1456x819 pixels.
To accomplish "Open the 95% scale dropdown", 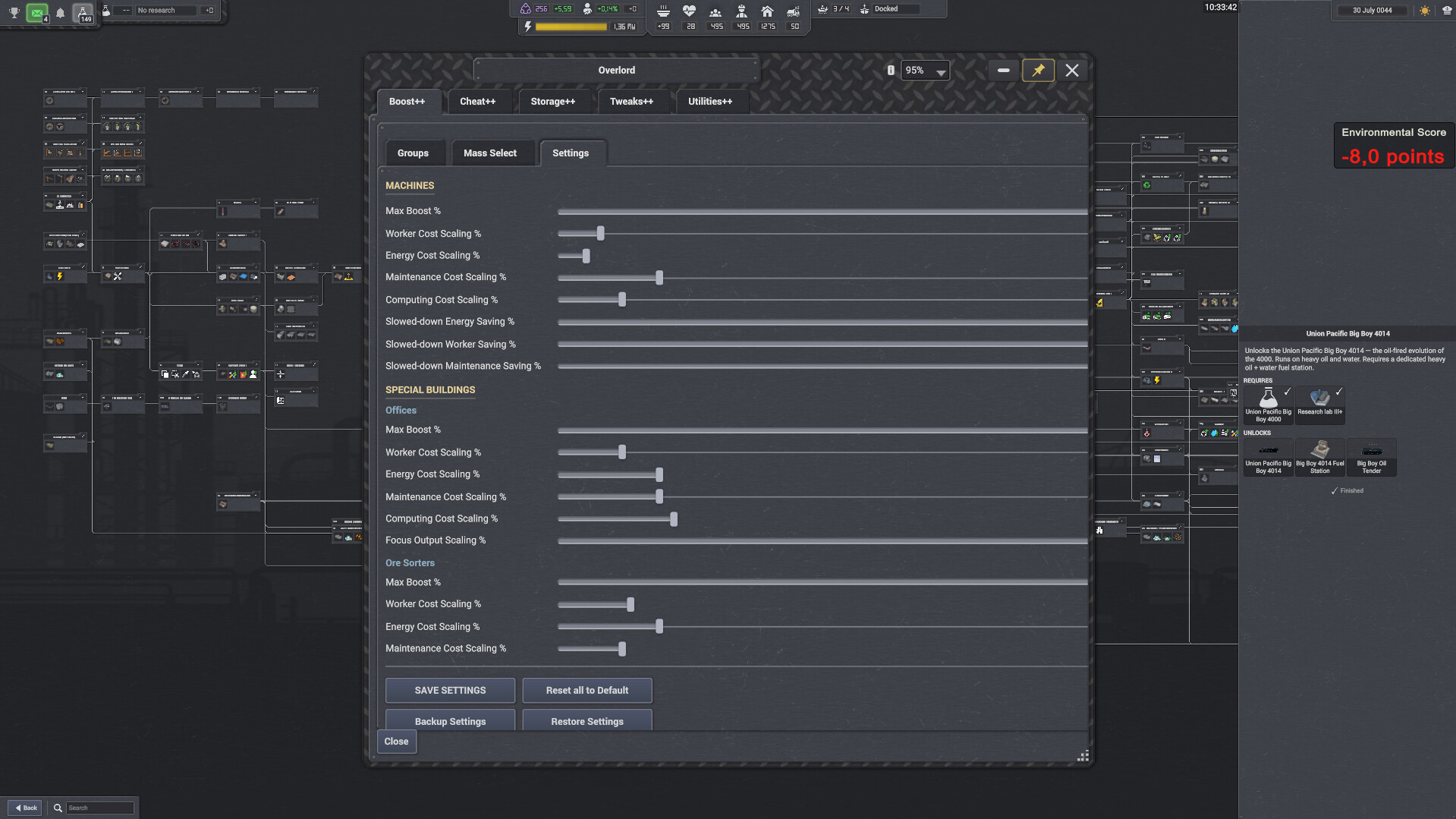I will point(925,71).
